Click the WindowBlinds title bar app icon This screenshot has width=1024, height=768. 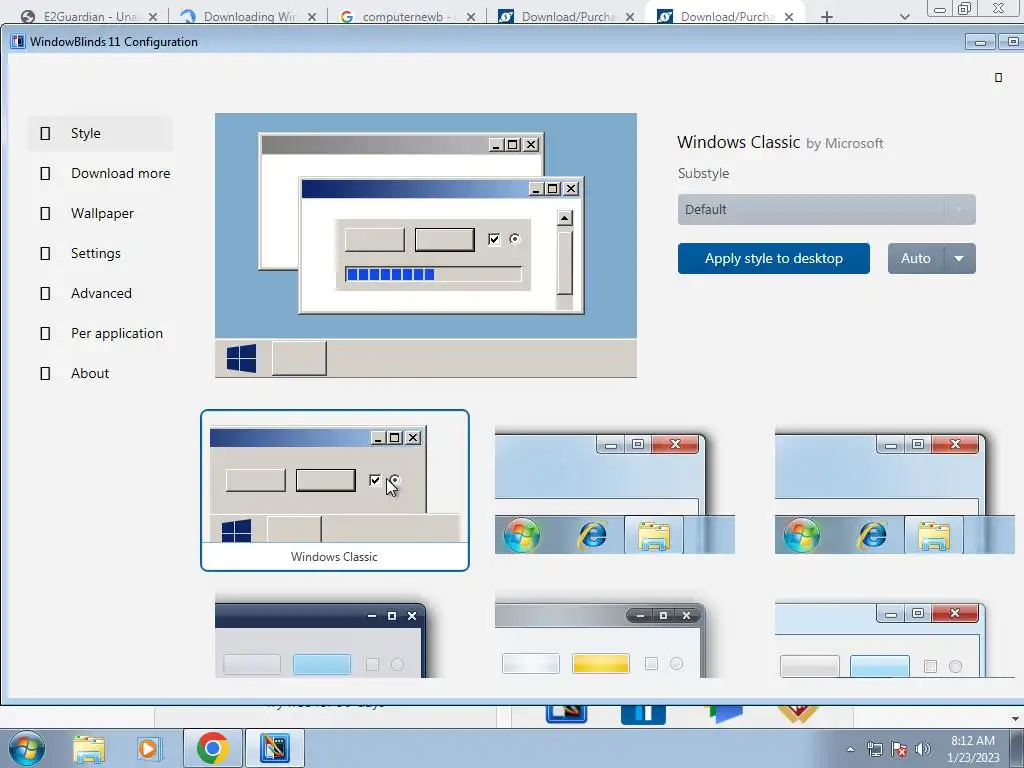click(x=18, y=42)
